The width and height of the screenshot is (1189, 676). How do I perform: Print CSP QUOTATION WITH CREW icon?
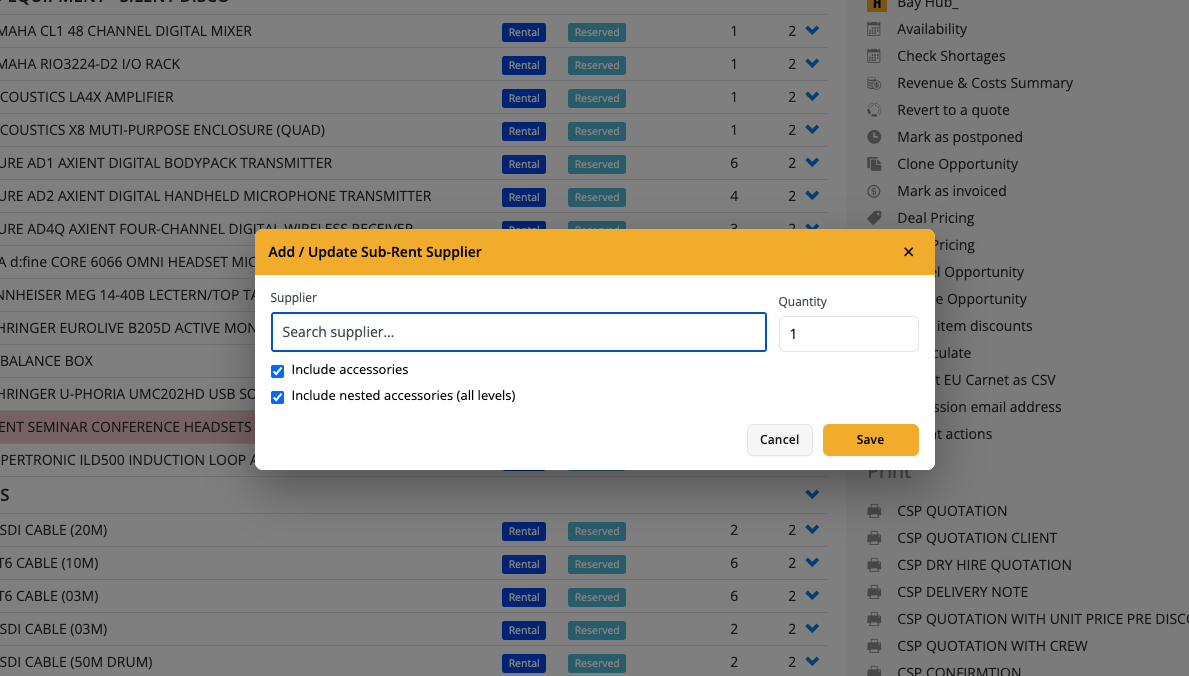pos(874,646)
